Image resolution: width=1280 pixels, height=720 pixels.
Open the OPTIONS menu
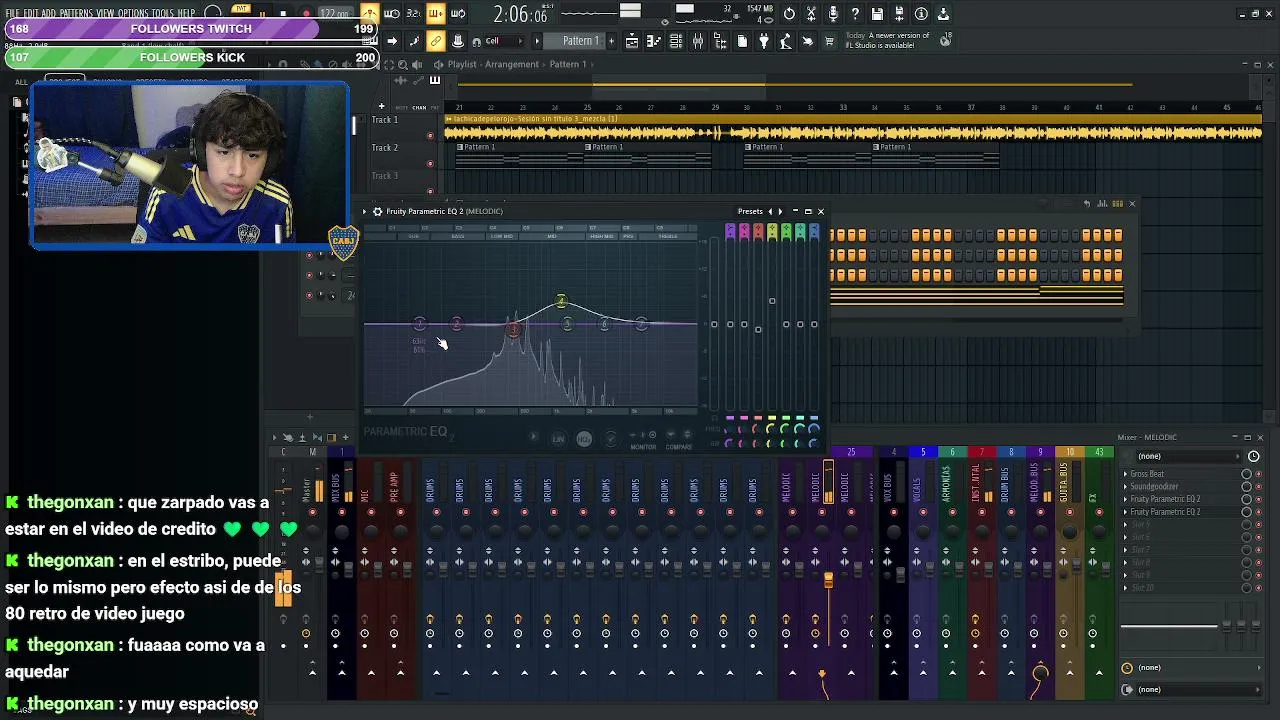pos(133,14)
